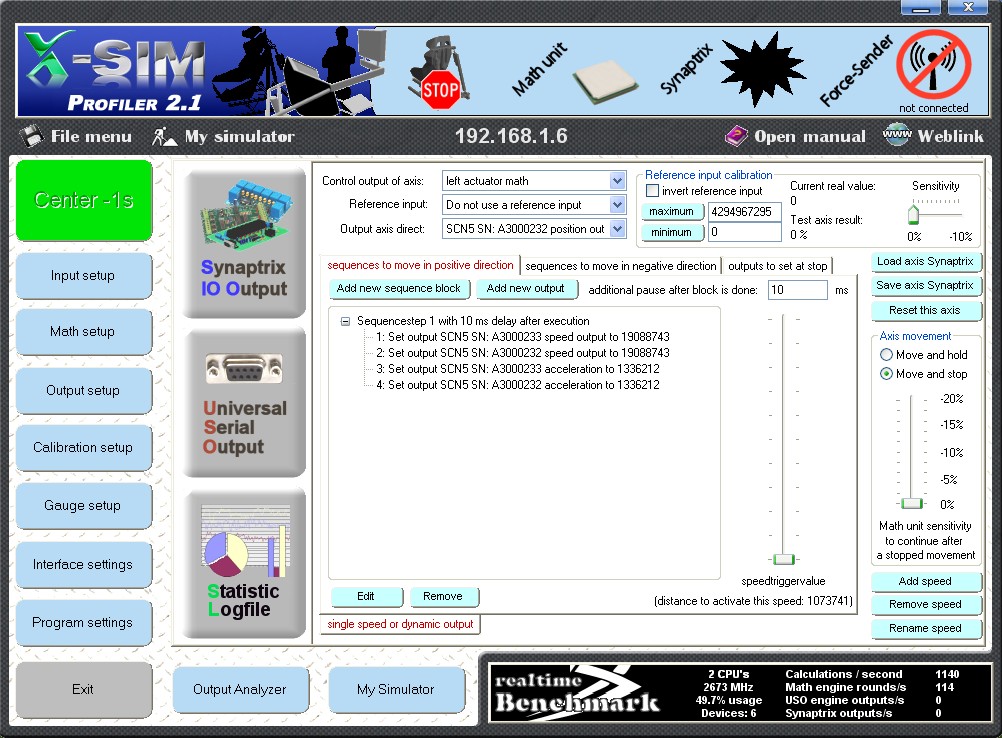Launch the Output Analyzer
Image resolution: width=1002 pixels, height=738 pixels.
point(240,689)
